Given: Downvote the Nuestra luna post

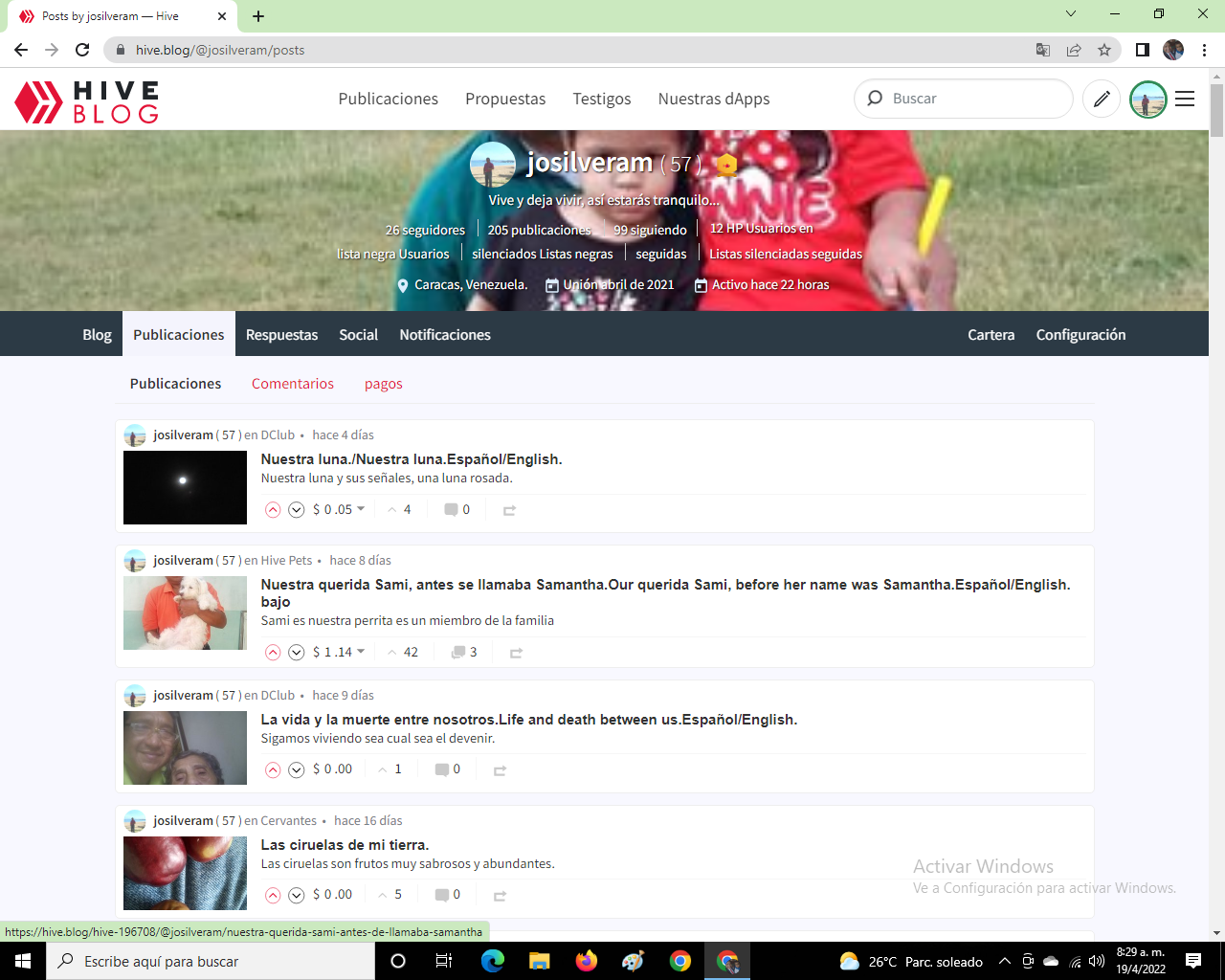Looking at the screenshot, I should pos(297,510).
